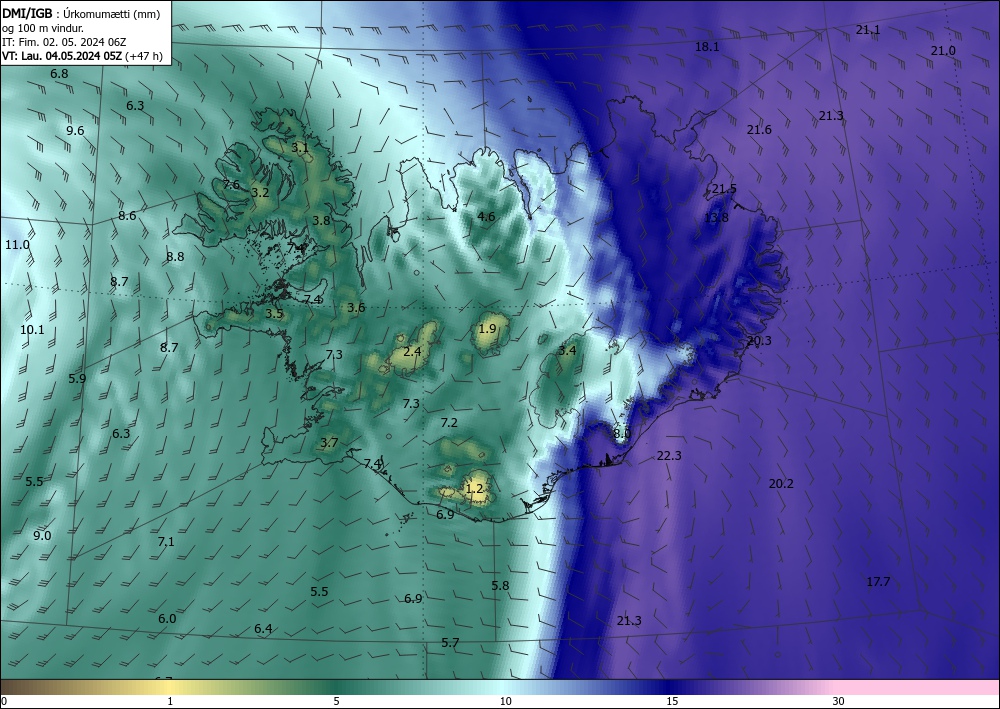This screenshot has height=709, width=1000.
Task: Click the "2.4" value over the glacier
Action: 413,351
